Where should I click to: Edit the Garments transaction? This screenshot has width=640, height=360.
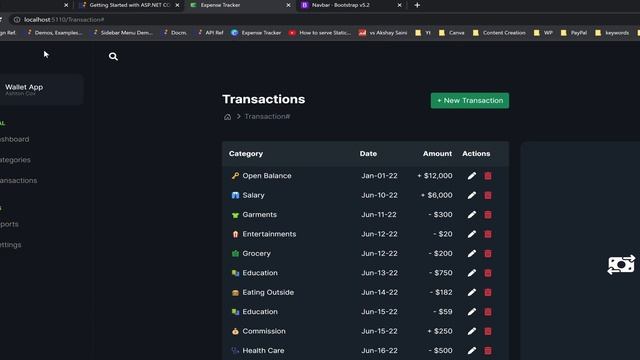pos(471,215)
